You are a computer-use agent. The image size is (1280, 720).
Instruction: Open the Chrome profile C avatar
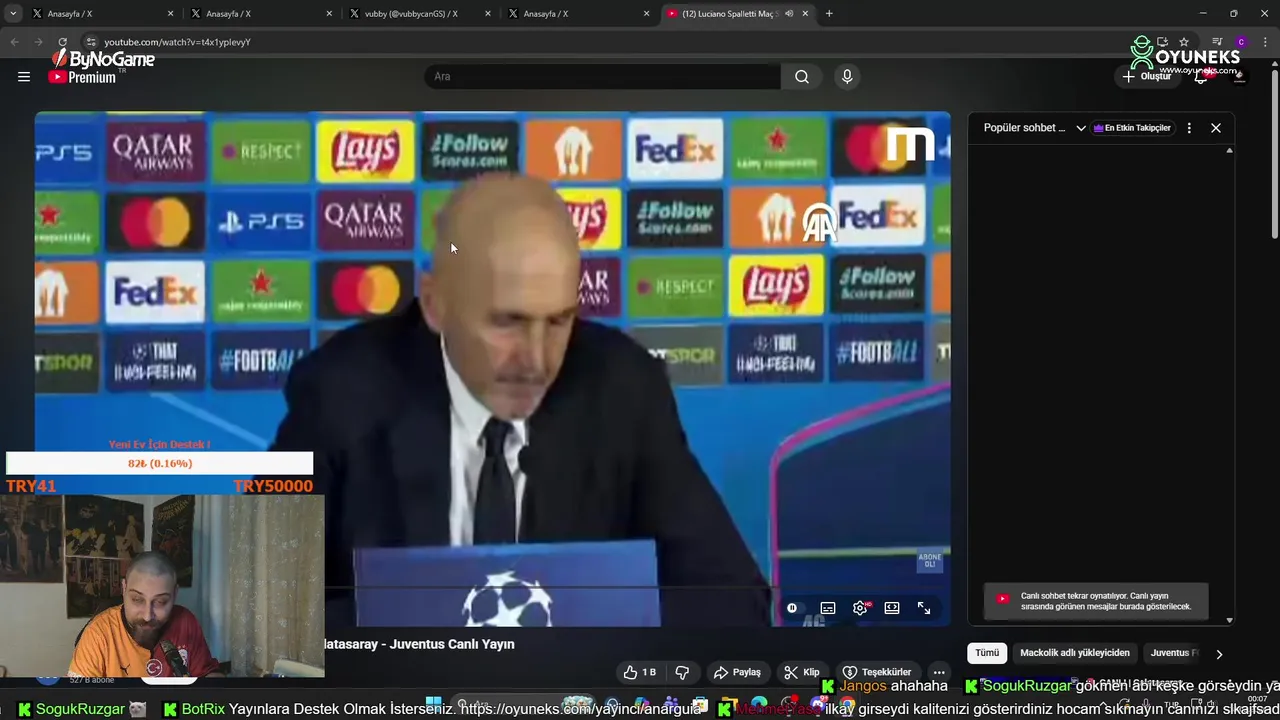point(1241,42)
